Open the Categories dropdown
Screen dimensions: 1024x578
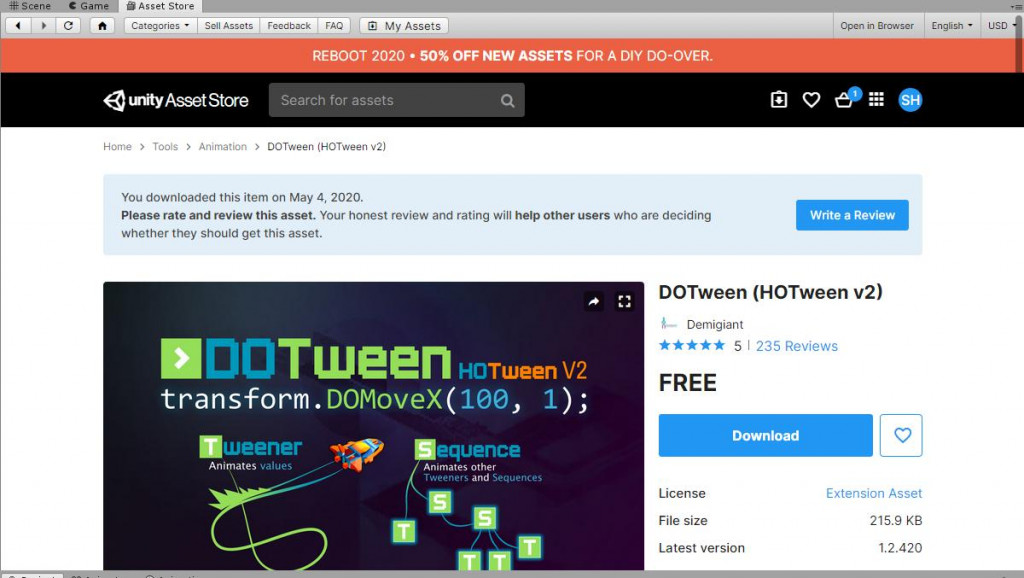click(x=160, y=25)
